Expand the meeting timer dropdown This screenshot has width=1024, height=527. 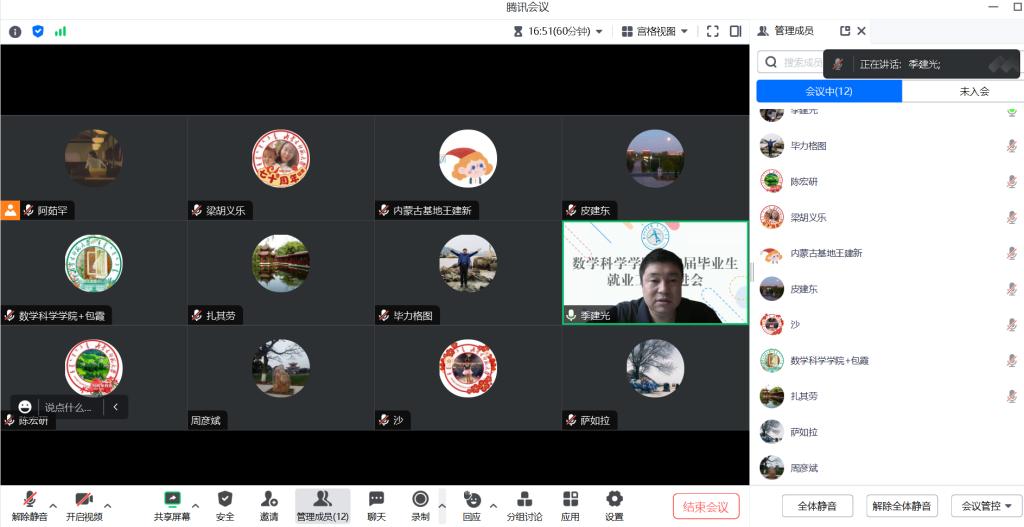point(558,31)
